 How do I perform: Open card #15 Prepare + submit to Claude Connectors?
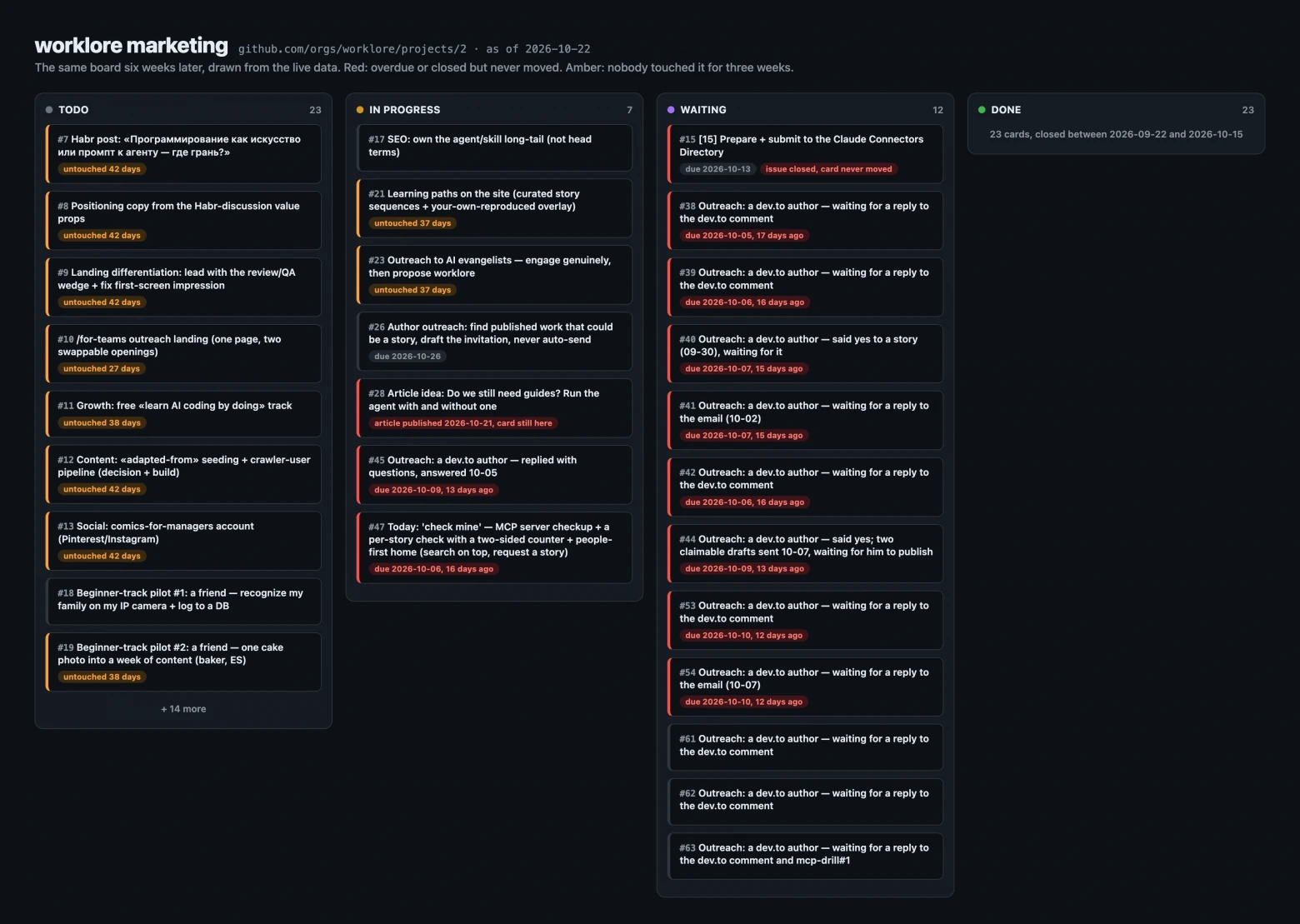(805, 154)
